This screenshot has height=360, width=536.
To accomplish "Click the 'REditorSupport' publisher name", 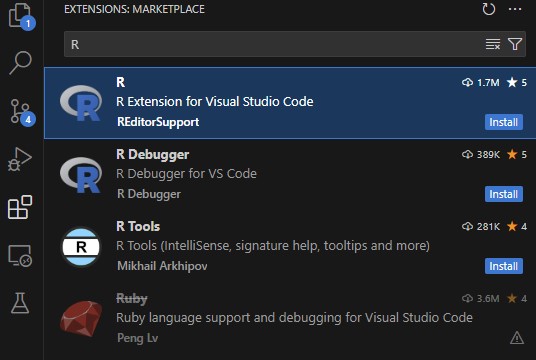I will (x=158, y=122).
